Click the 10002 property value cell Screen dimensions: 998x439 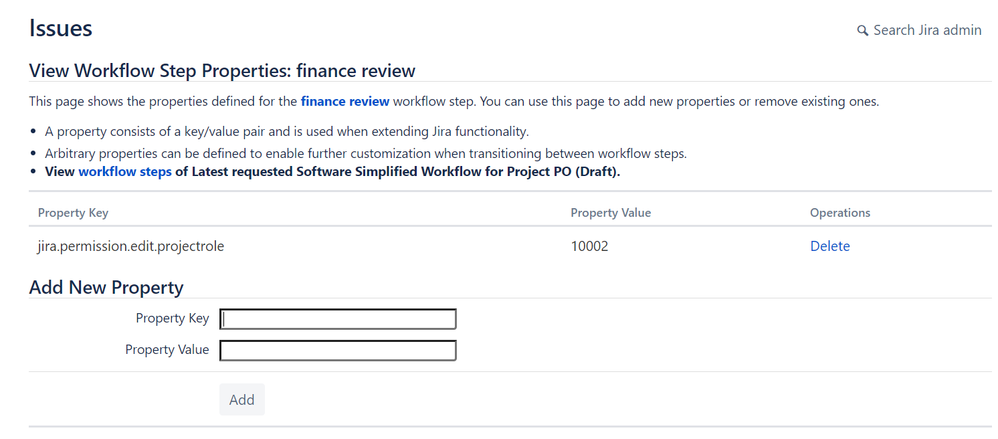589,246
